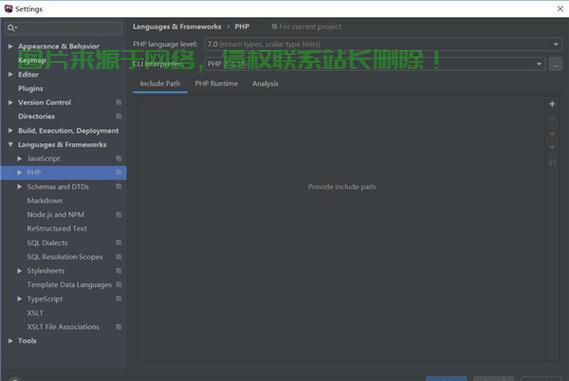
Task: Click the For current project label
Action: [310, 27]
